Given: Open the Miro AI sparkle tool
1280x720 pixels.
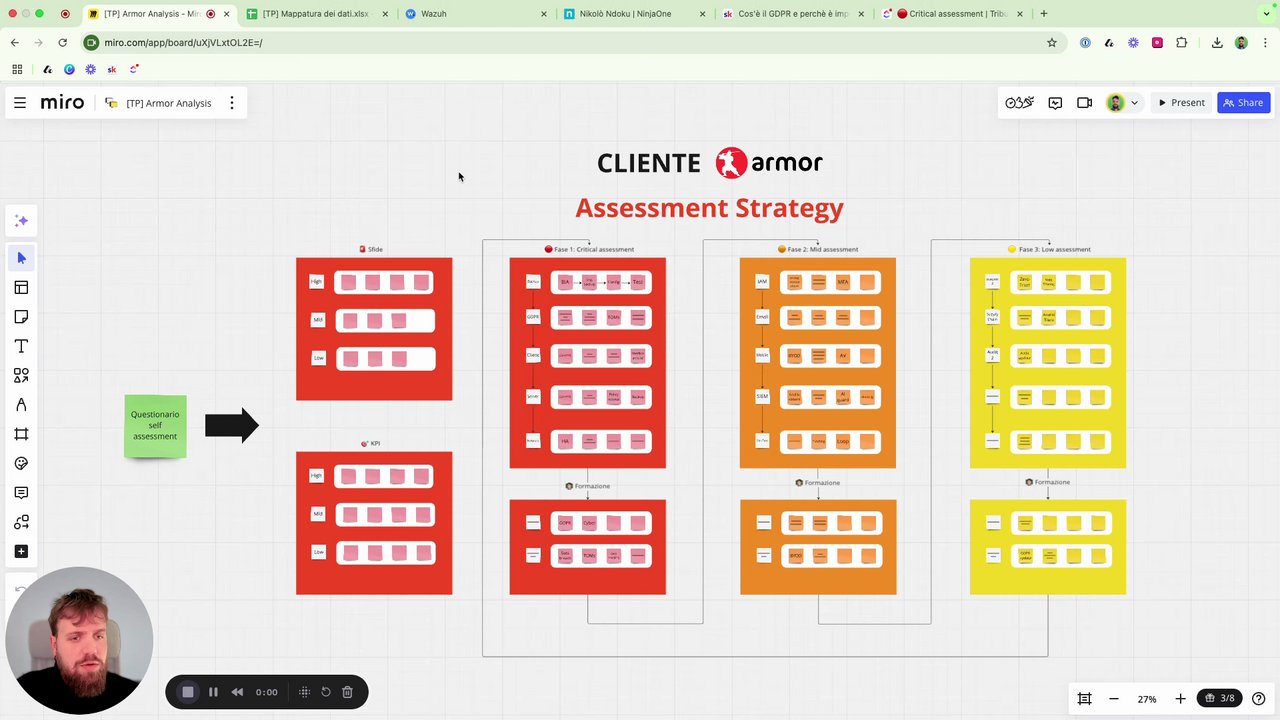Looking at the screenshot, I should [x=21, y=221].
